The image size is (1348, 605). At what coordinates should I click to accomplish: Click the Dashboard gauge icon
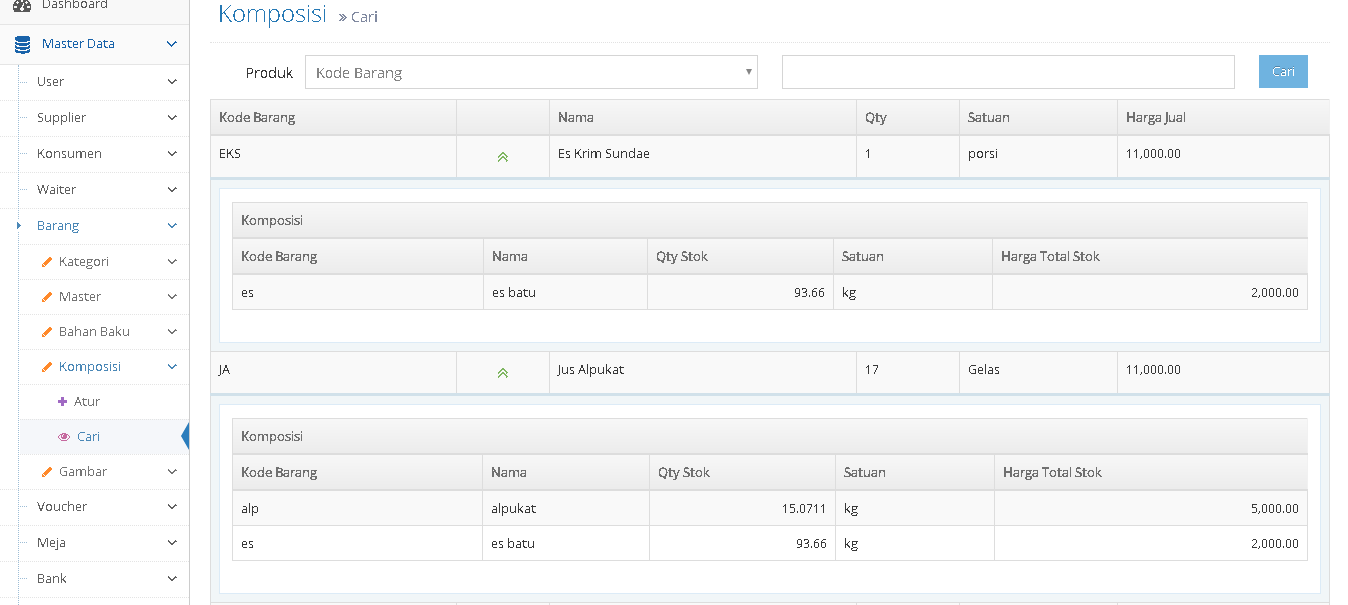tap(22, 6)
